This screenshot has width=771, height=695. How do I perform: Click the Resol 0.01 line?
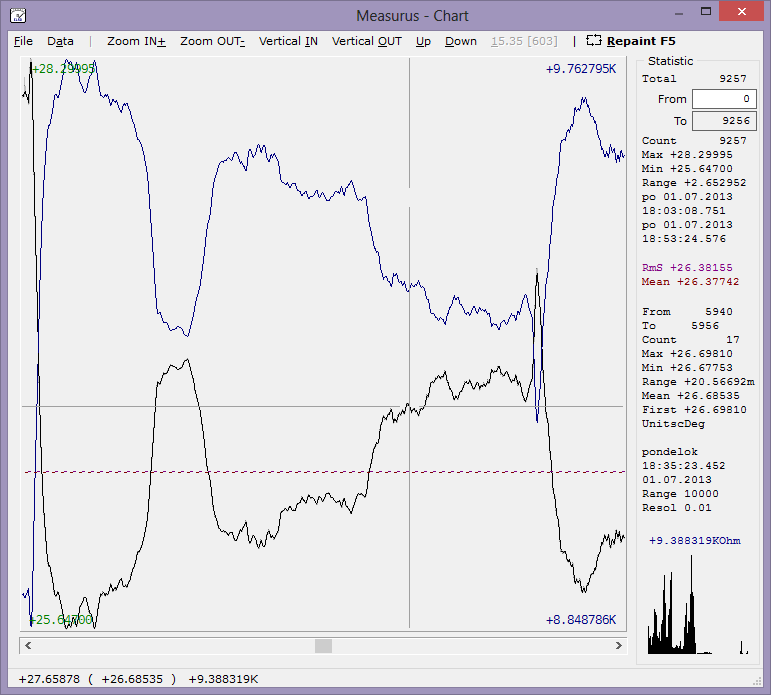click(676, 508)
